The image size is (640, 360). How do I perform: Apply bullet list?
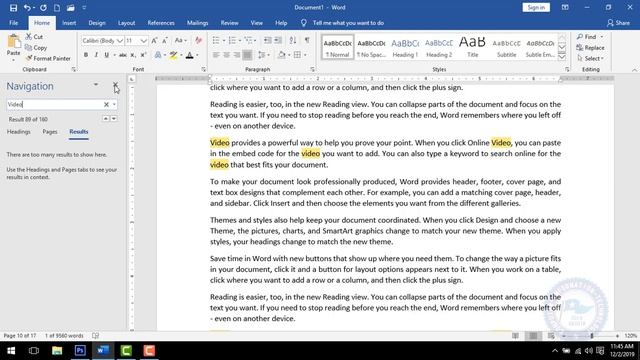tap(216, 40)
